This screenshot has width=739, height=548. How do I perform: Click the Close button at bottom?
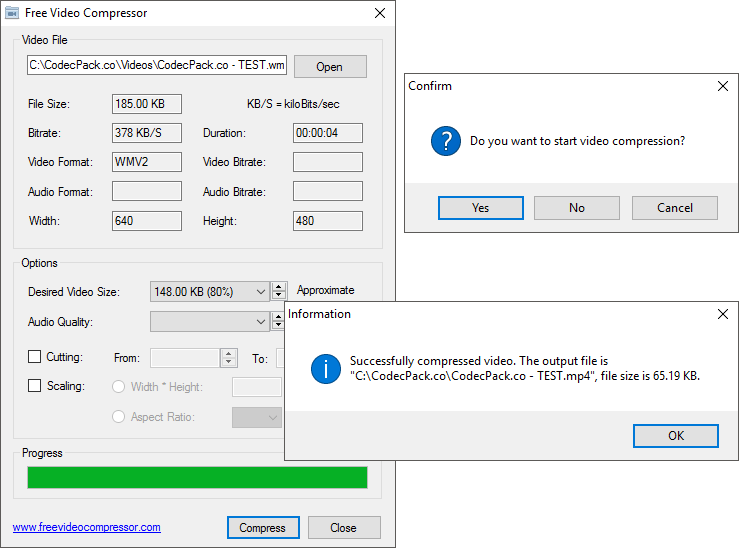(x=344, y=527)
